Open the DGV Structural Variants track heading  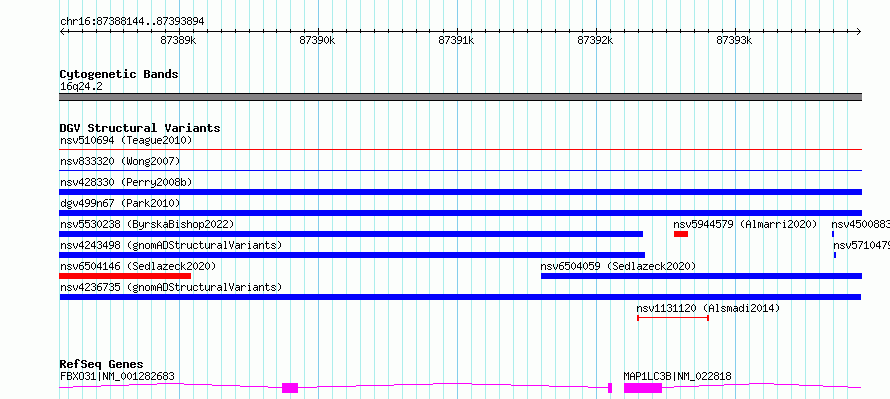140,128
